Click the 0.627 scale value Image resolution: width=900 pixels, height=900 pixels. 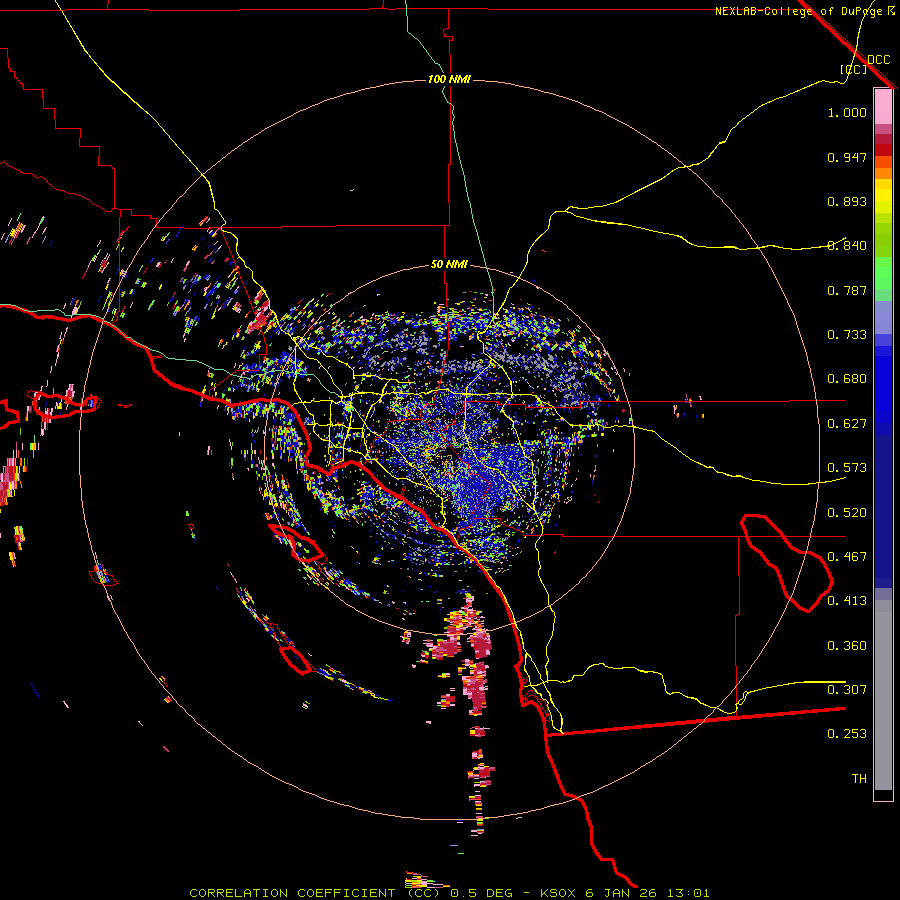click(847, 424)
